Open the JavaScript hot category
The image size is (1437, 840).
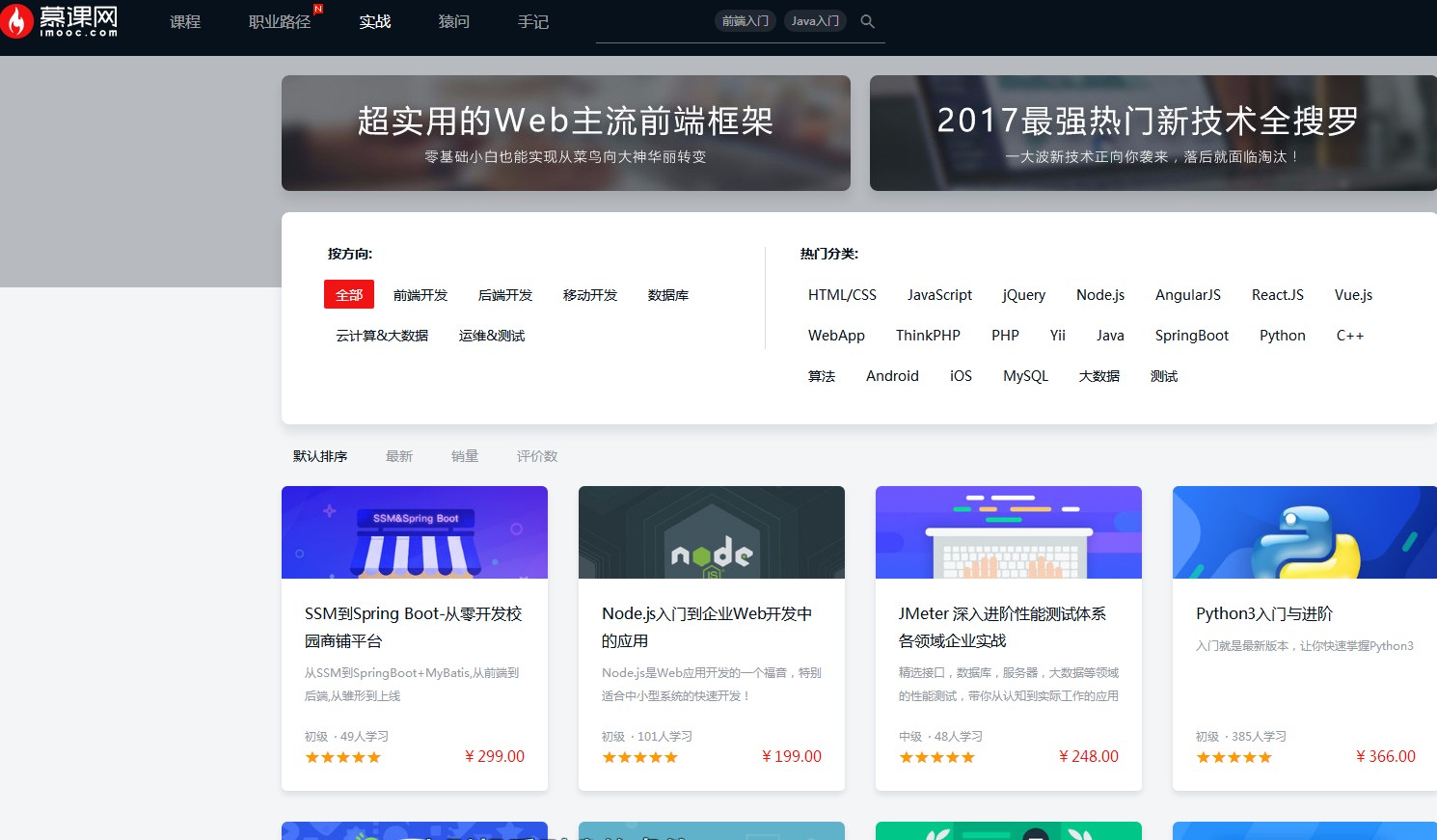(x=938, y=294)
